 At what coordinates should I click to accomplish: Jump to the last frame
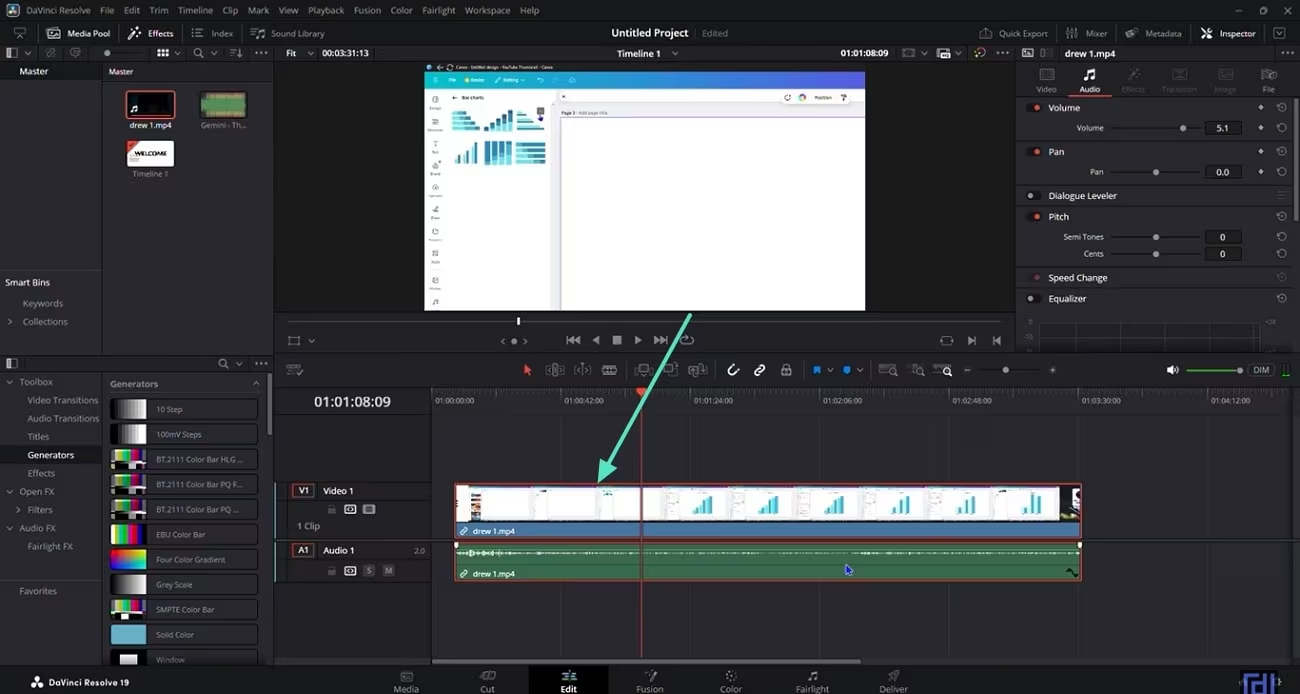coord(660,340)
